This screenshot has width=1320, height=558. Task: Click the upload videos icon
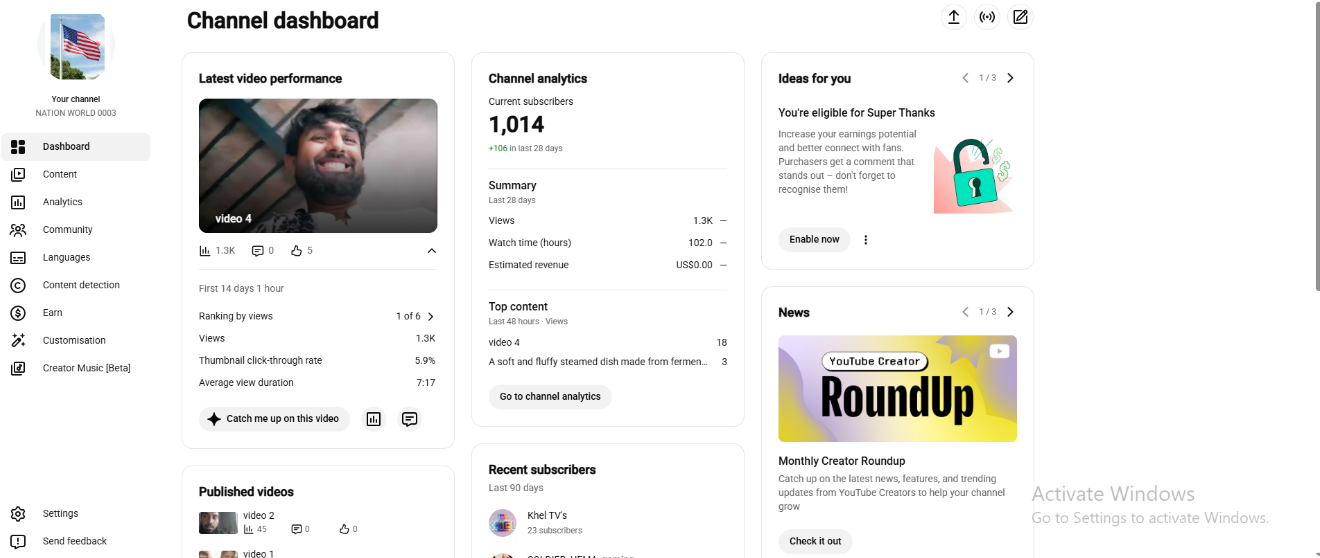click(x=953, y=17)
